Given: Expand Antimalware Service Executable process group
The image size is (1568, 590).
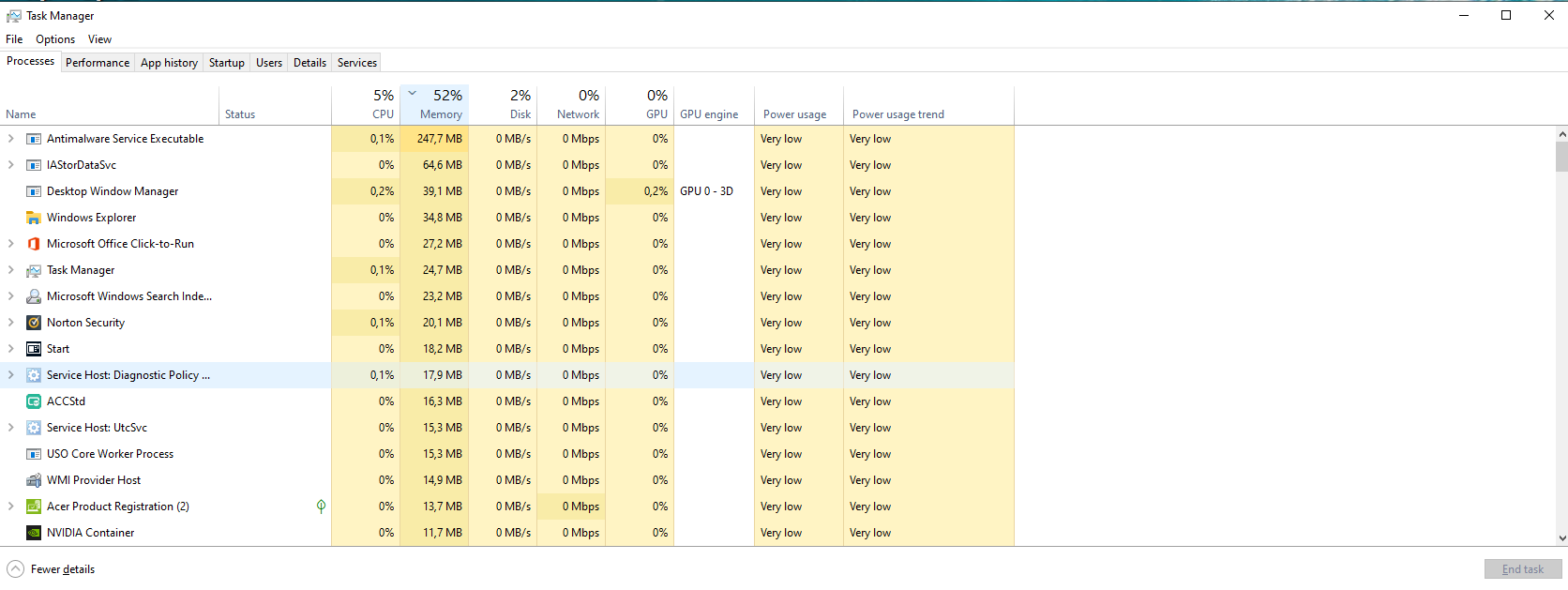Looking at the screenshot, I should coord(10,139).
